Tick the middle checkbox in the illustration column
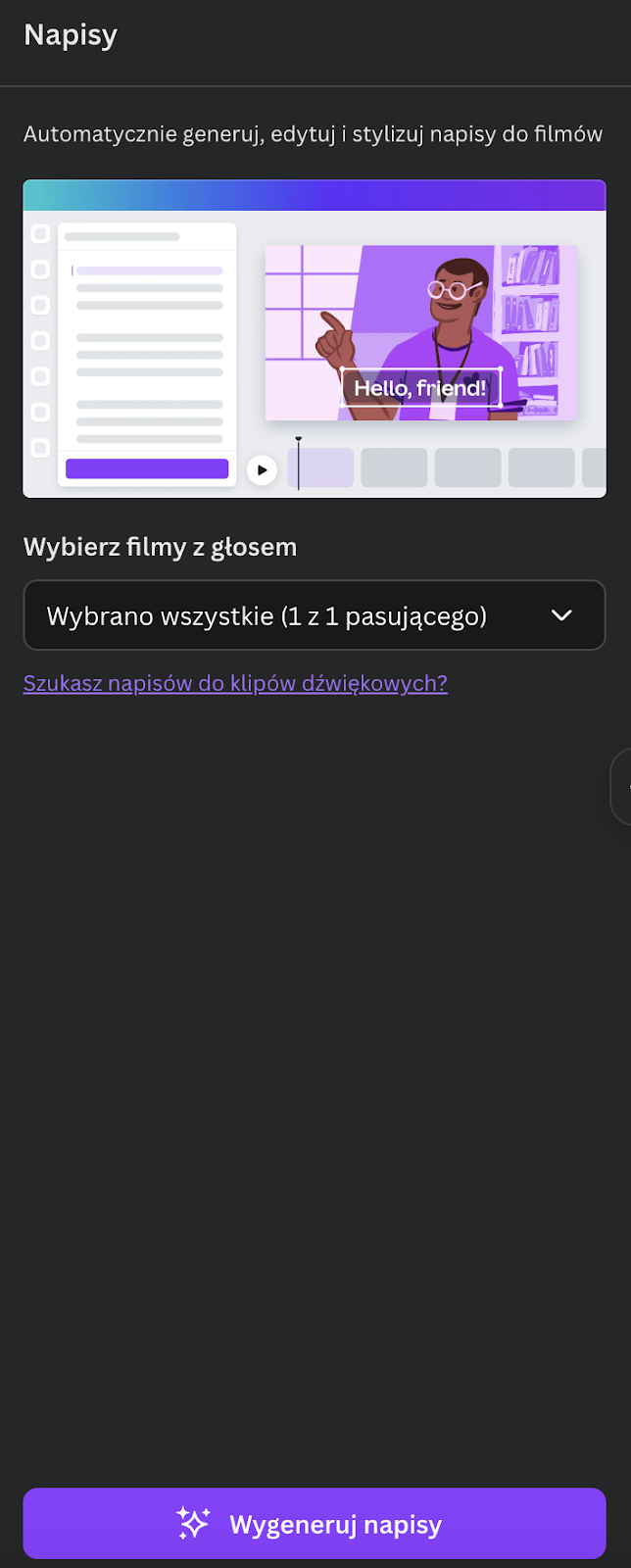Viewport: 631px width, 1568px height. pos(40,340)
